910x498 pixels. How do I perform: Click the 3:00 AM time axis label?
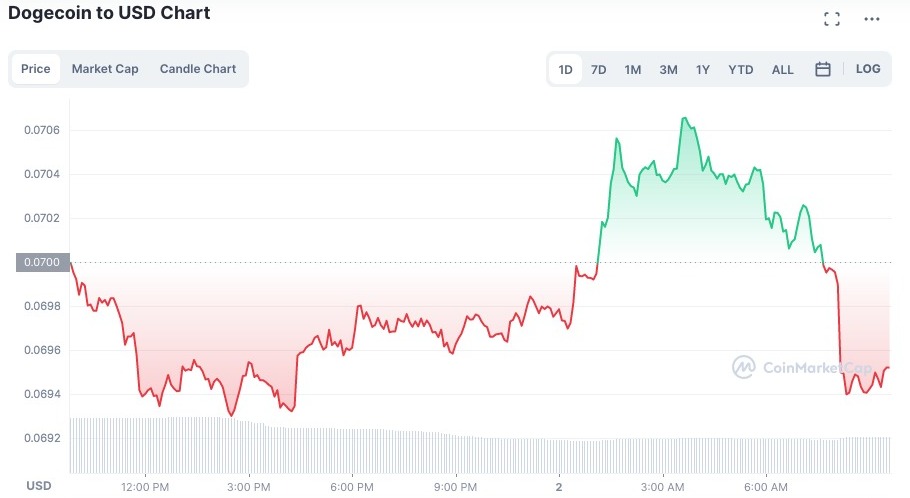click(662, 486)
